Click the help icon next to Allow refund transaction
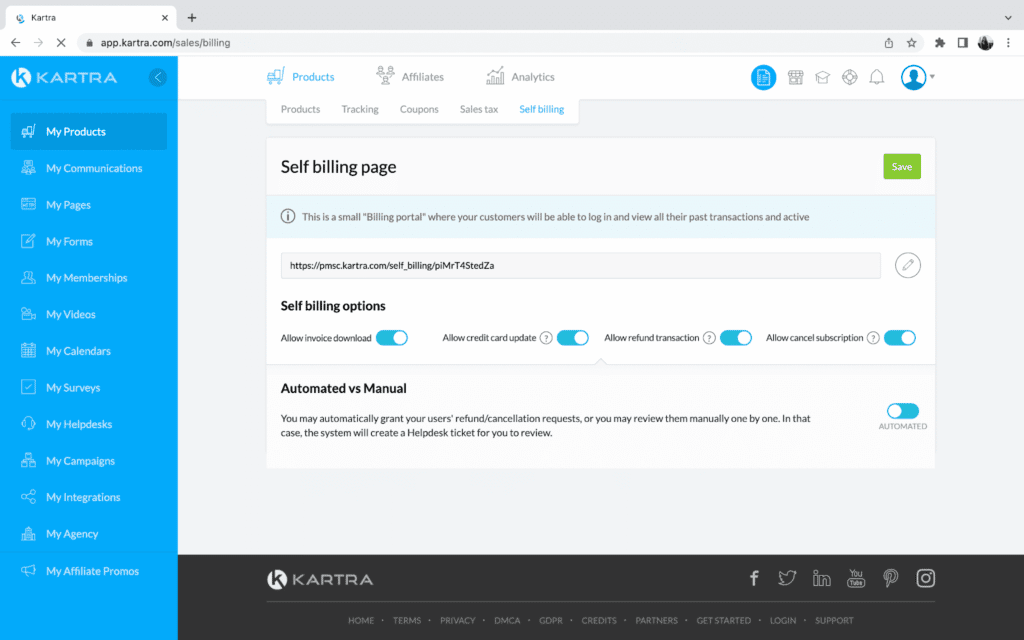This screenshot has height=640, width=1024. tap(709, 338)
